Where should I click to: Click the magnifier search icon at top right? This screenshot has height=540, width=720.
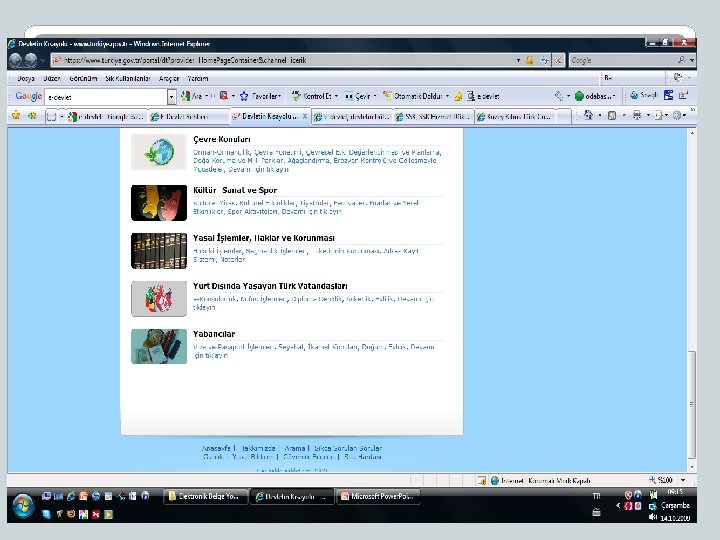681,60
